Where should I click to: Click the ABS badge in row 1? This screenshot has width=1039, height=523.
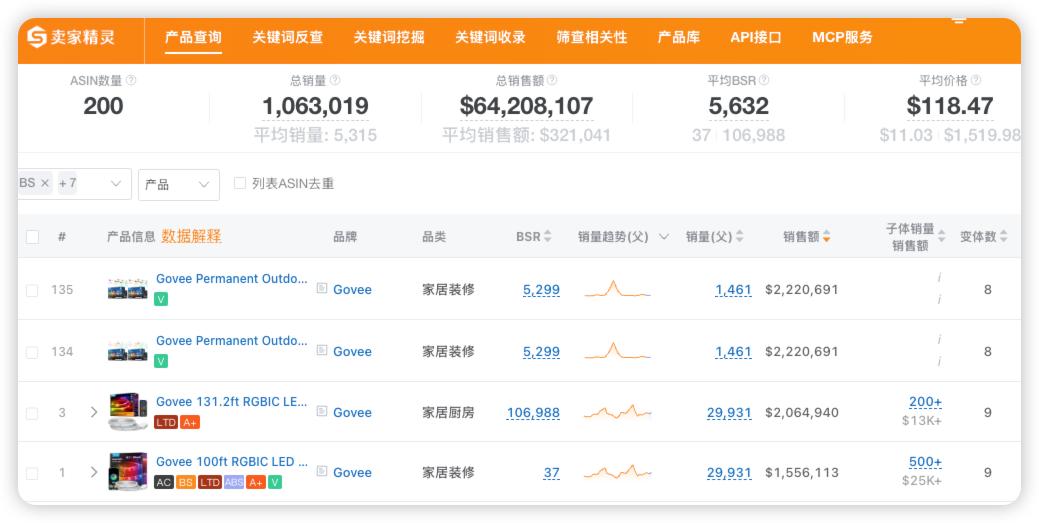pos(234,483)
